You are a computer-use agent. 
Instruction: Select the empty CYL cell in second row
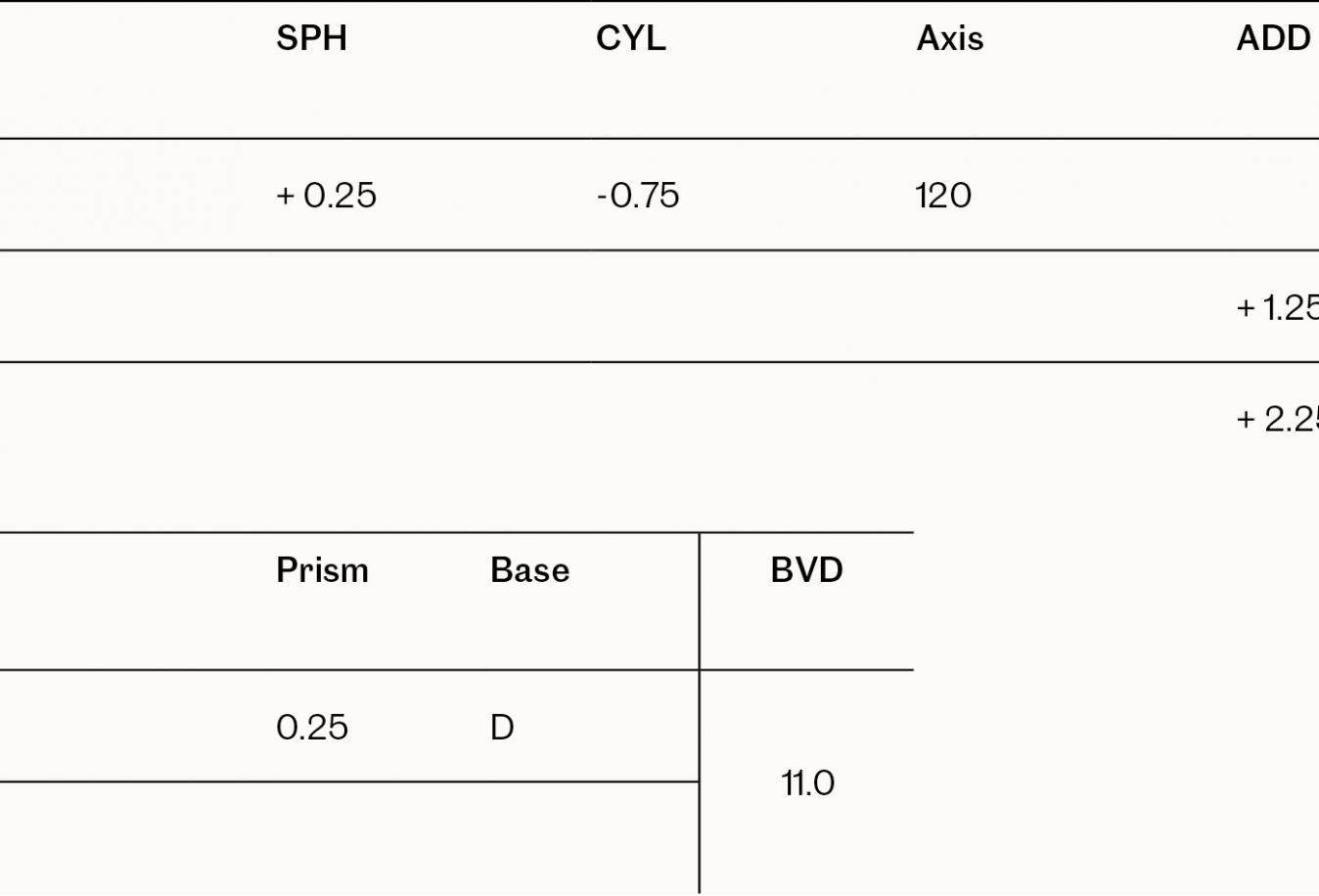(x=750, y=306)
